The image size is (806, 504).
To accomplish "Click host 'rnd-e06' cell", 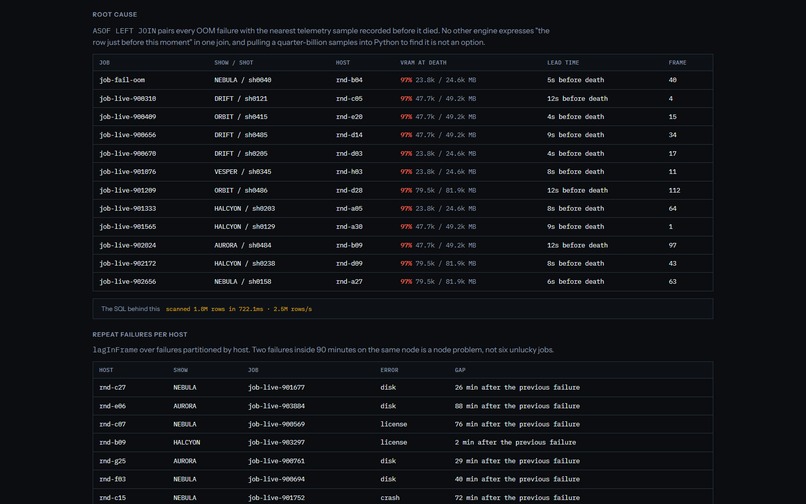I will (113, 406).
